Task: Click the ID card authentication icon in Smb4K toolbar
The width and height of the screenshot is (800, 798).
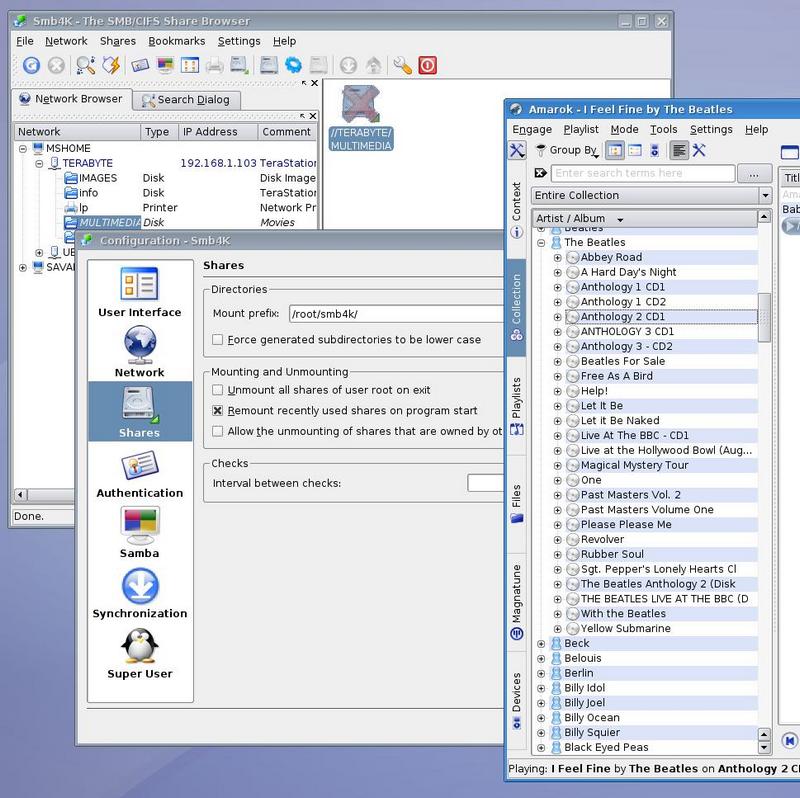Action: coord(140,65)
